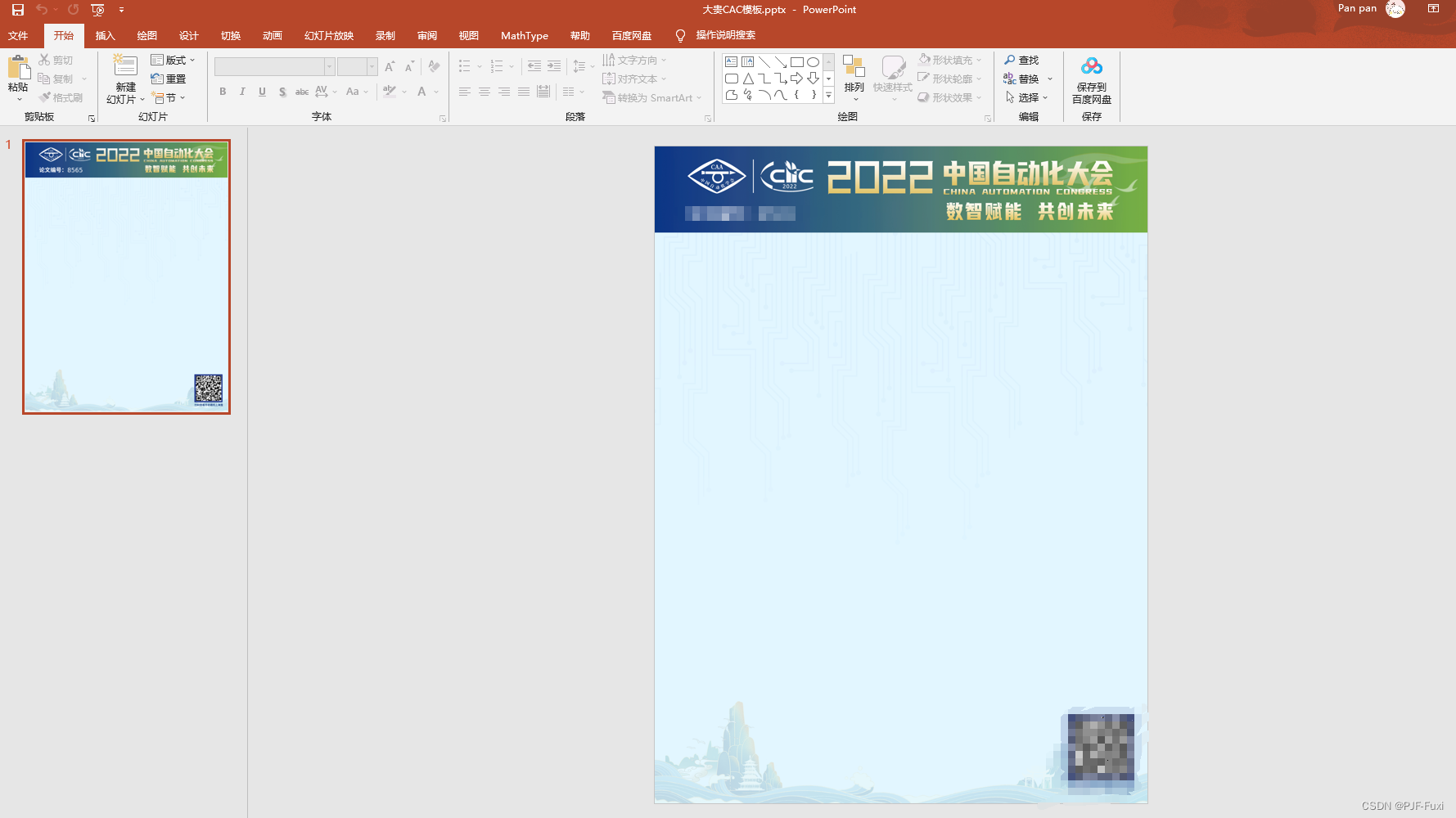The height and width of the screenshot is (818, 1456).
Task: Increase font size with the larger A icon
Action: 390,66
